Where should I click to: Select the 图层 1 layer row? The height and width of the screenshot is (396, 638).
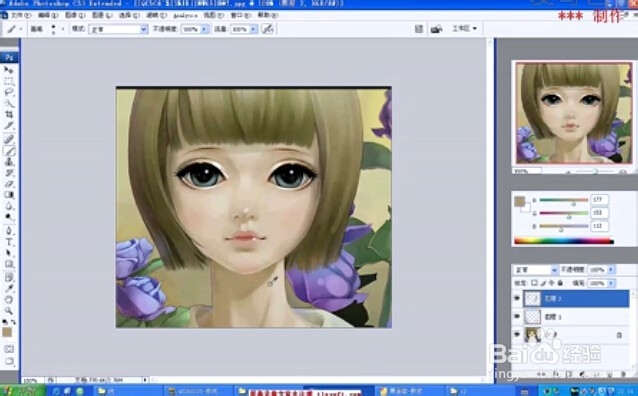[576, 316]
